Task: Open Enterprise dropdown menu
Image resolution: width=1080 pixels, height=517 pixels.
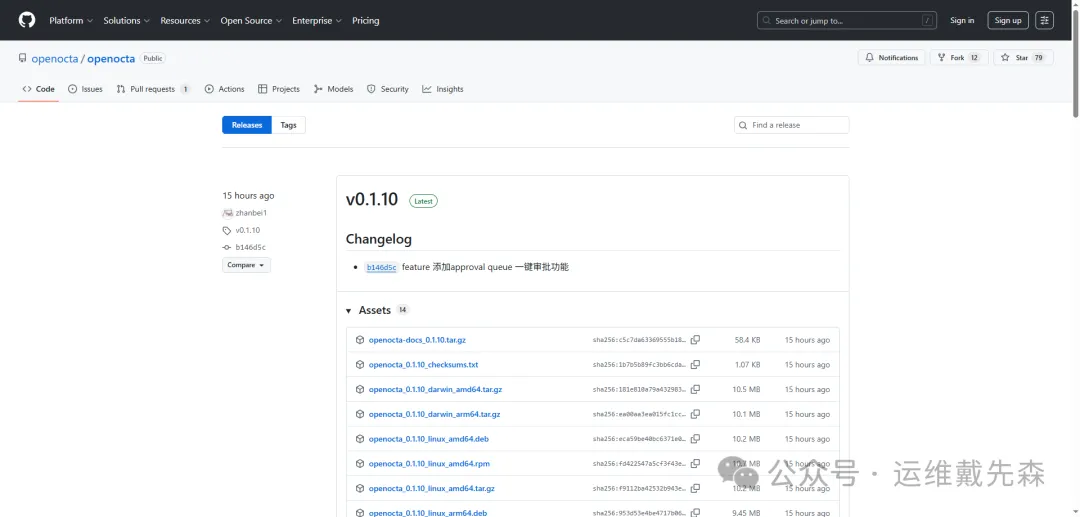Action: pyautogui.click(x=317, y=21)
